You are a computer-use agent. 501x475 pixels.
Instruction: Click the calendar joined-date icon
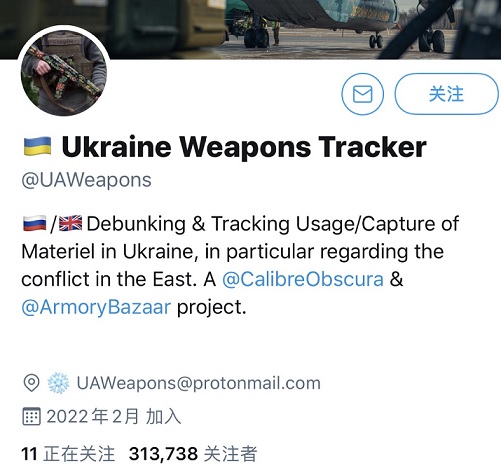(31, 417)
